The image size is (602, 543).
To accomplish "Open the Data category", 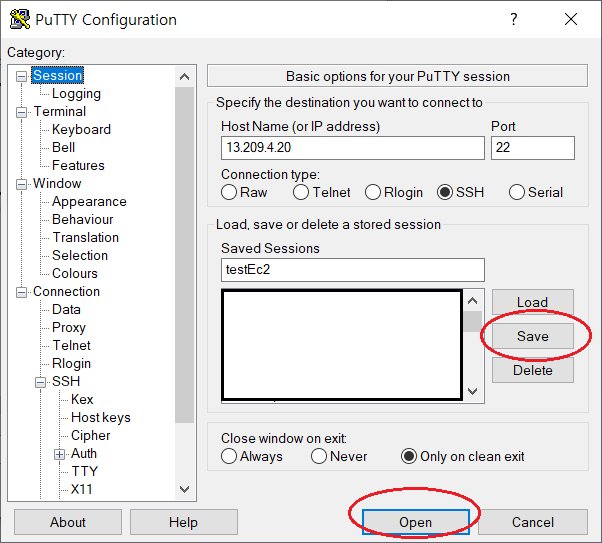I will click(x=66, y=310).
